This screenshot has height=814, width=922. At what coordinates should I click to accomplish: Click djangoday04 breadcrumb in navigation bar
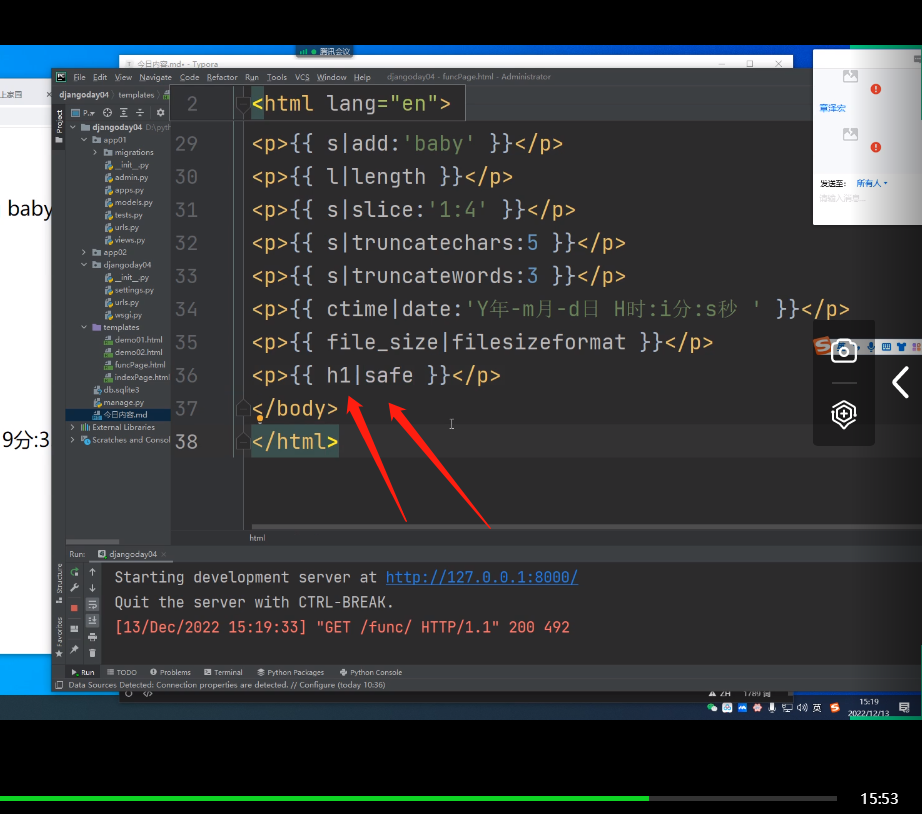point(83,95)
